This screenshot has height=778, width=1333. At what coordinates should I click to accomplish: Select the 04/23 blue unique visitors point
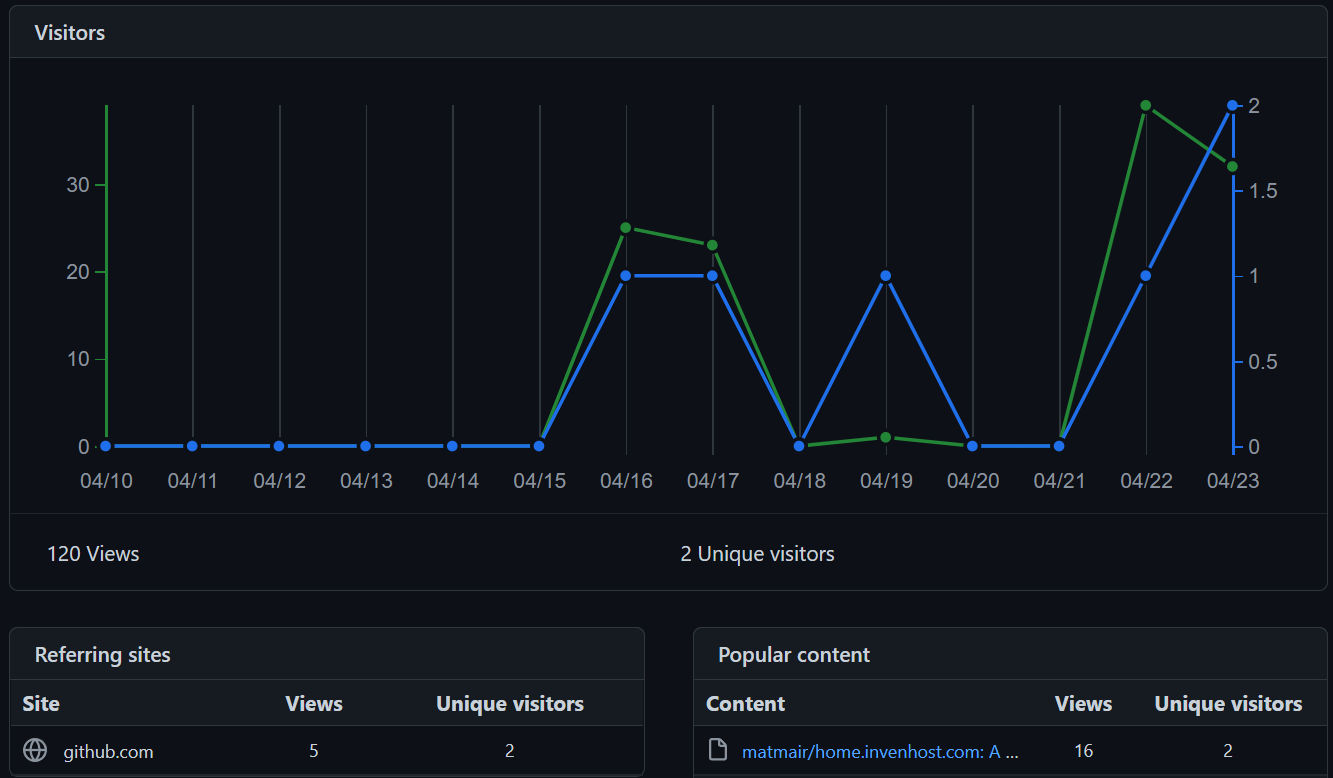click(1232, 104)
